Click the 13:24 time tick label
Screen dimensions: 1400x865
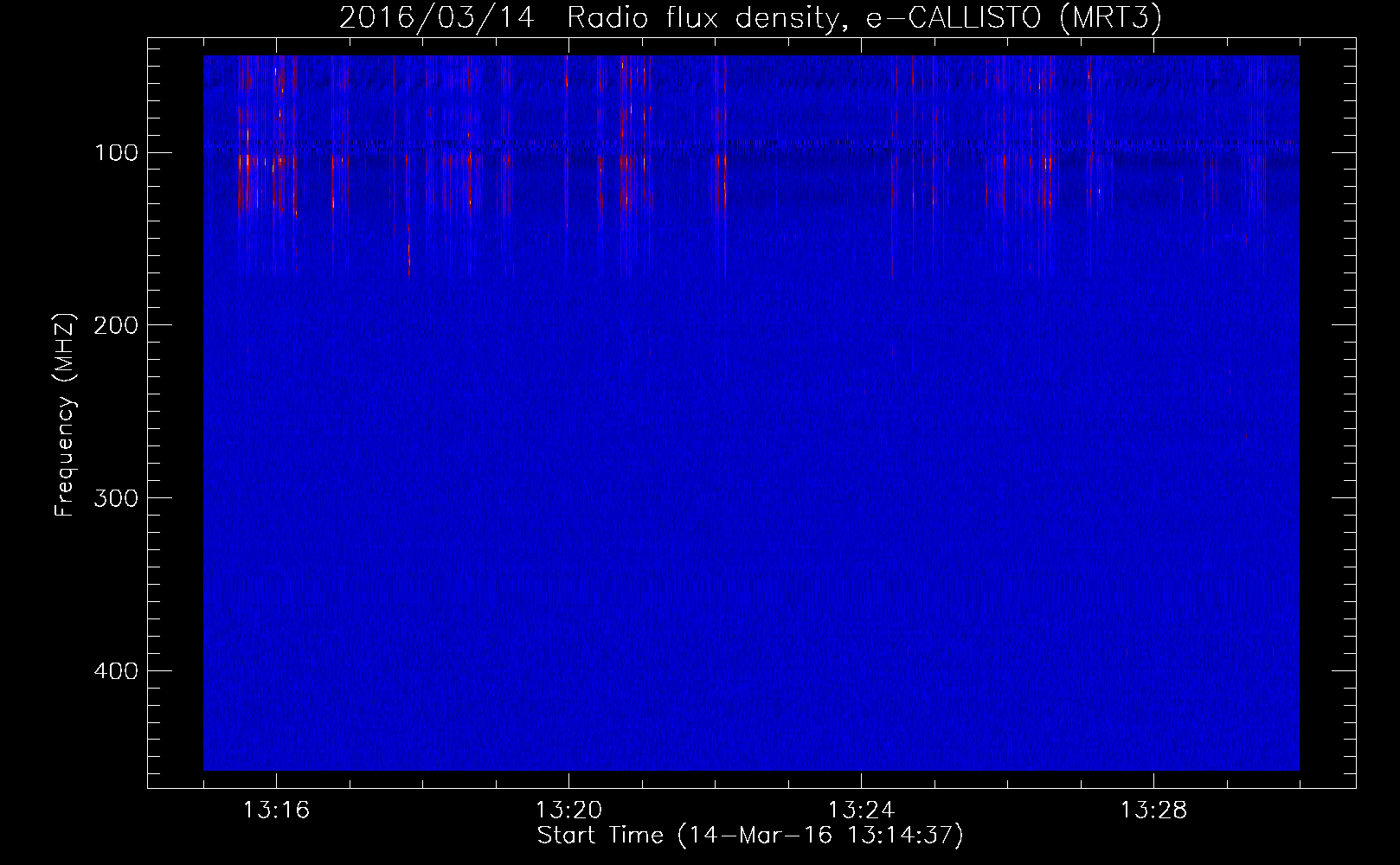pyautogui.click(x=861, y=811)
